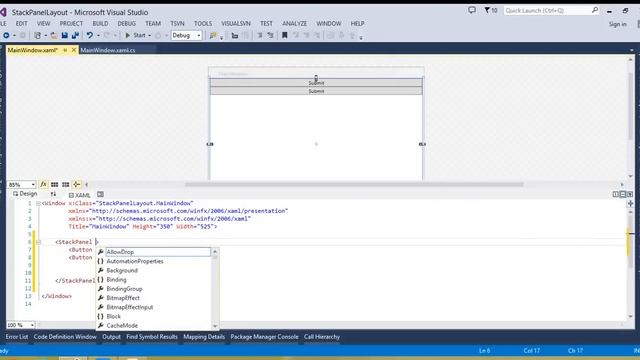The image size is (640, 360).
Task: Open the Output panel tab
Action: coord(111,337)
